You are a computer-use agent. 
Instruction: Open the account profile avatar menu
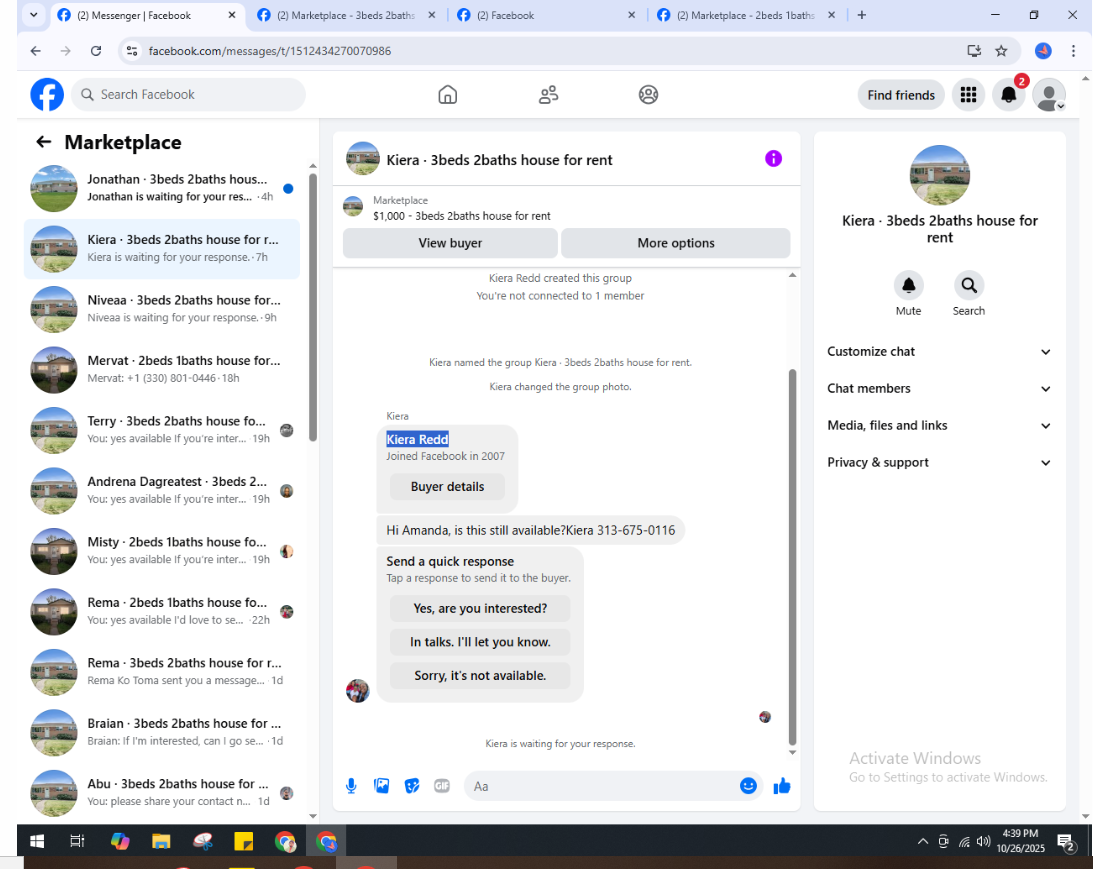pos(1049,95)
